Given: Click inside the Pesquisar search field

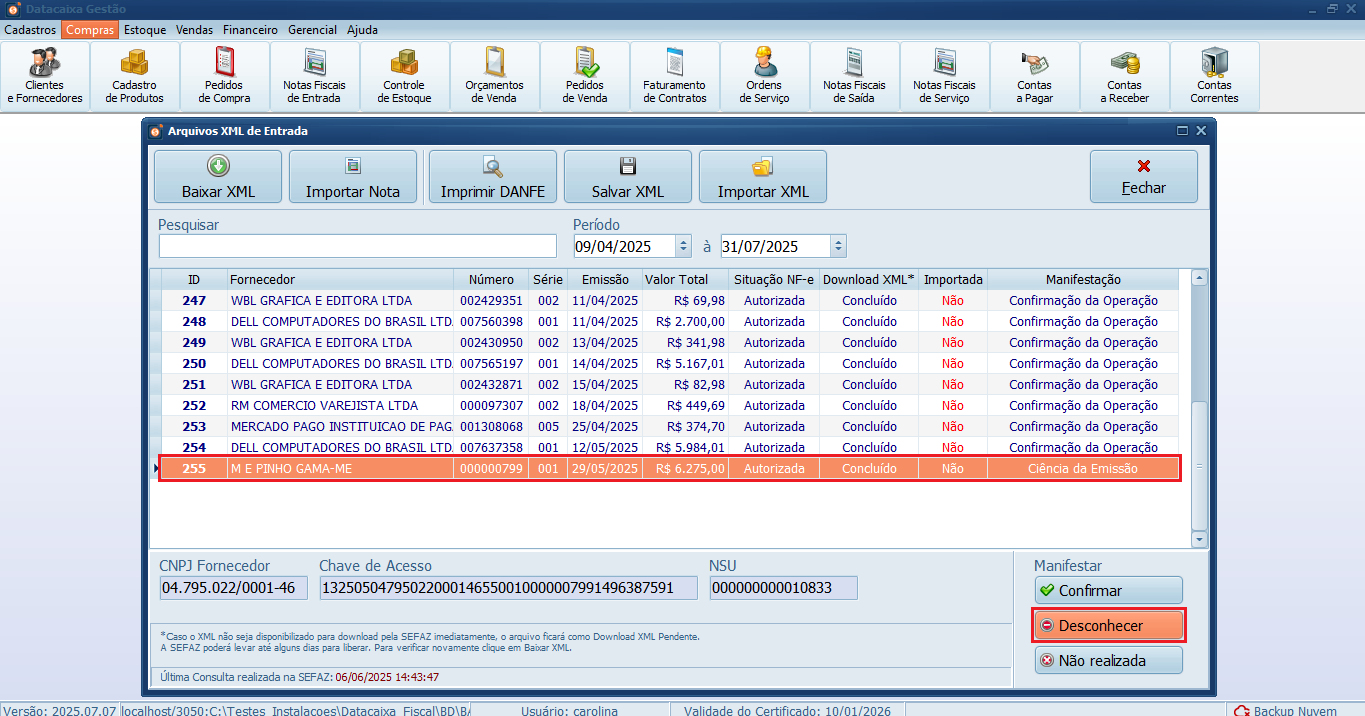Looking at the screenshot, I should [357, 246].
